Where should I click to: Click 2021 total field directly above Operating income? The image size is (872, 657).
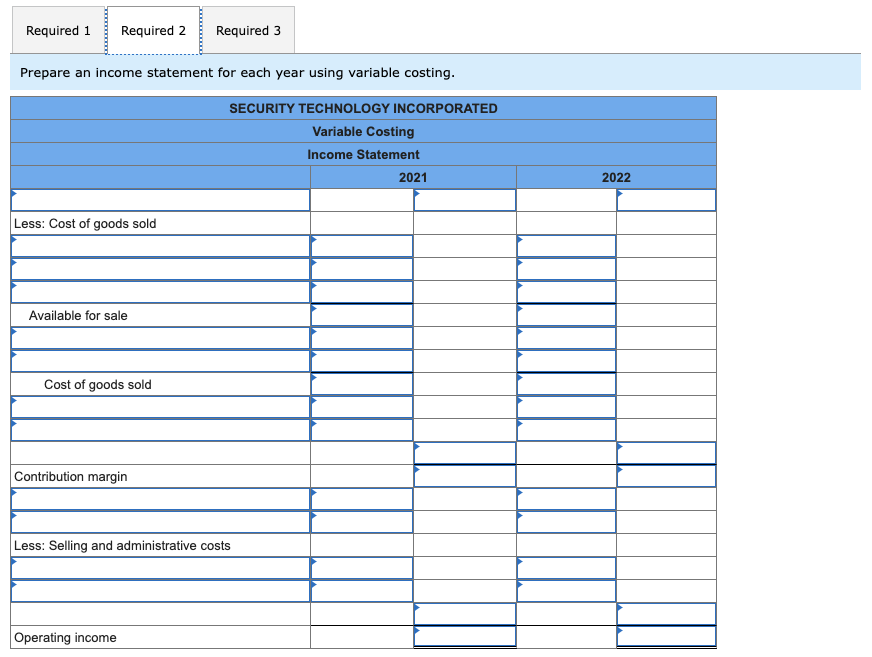click(465, 614)
